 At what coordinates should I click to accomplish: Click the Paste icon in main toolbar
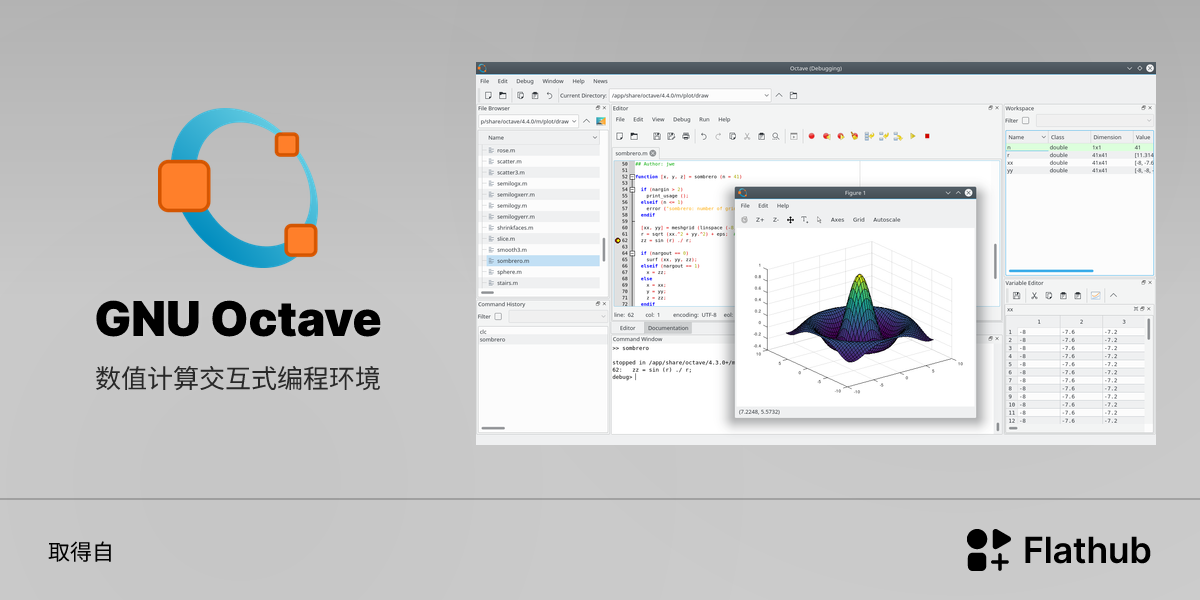click(x=535, y=96)
